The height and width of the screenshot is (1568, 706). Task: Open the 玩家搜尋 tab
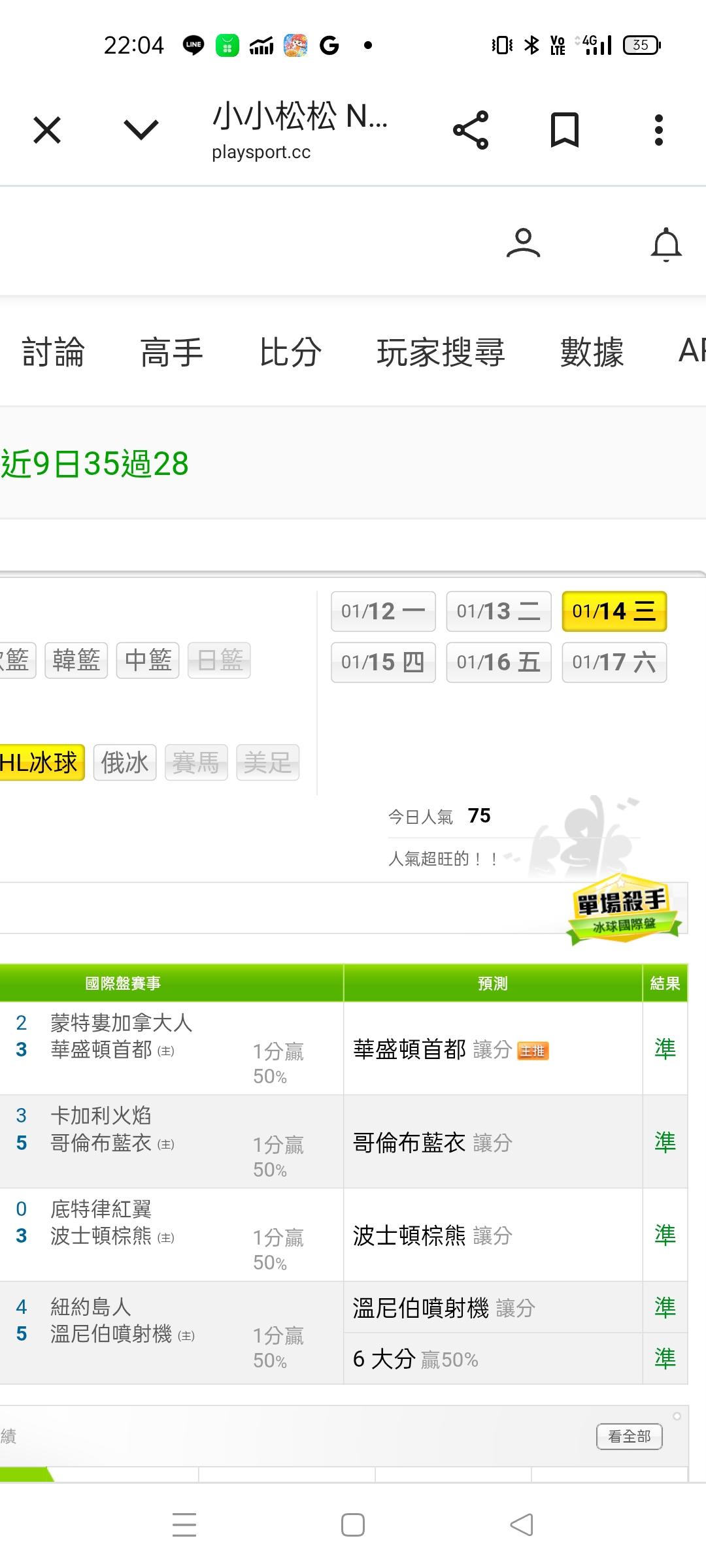(x=441, y=351)
